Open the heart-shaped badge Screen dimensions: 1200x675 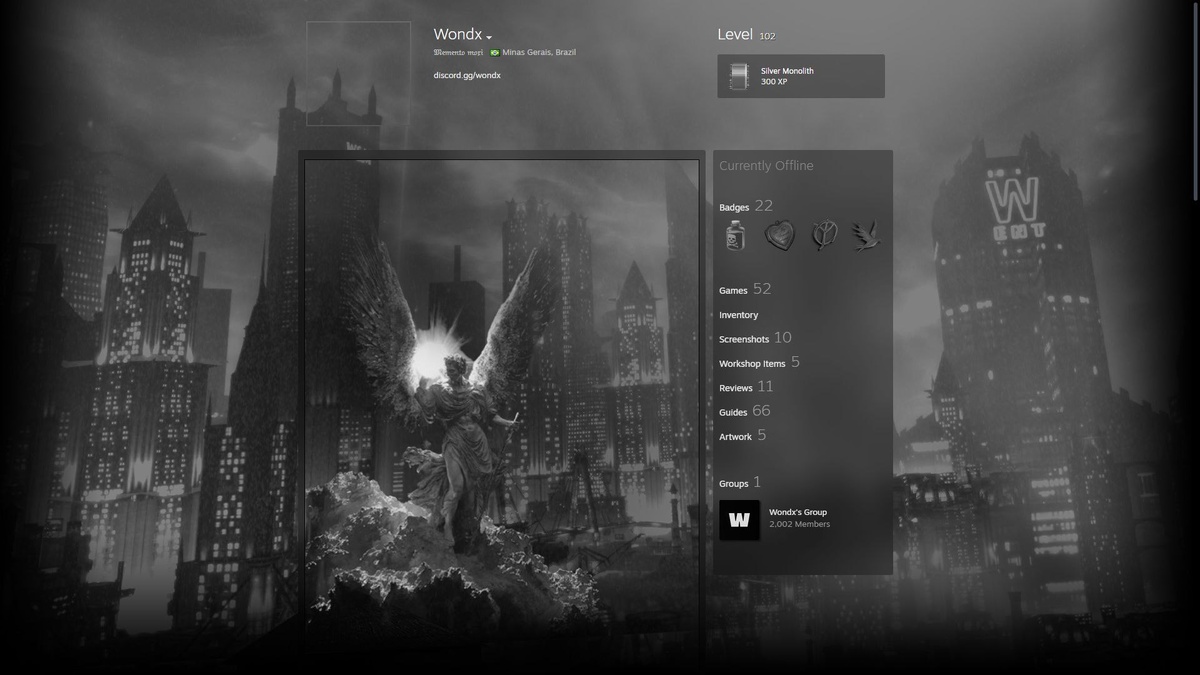click(x=779, y=236)
